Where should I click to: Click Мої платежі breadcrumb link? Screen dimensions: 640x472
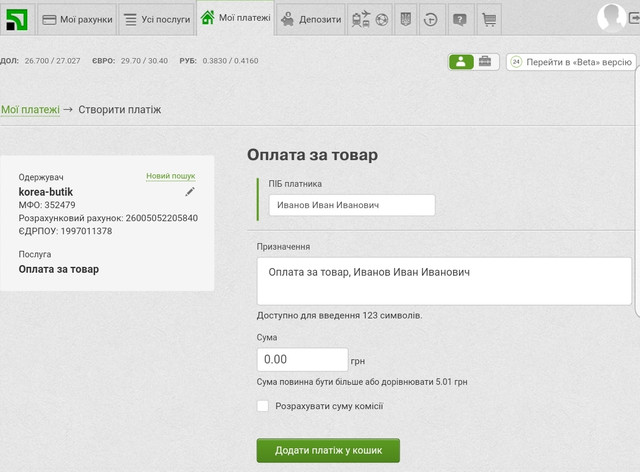click(x=30, y=109)
